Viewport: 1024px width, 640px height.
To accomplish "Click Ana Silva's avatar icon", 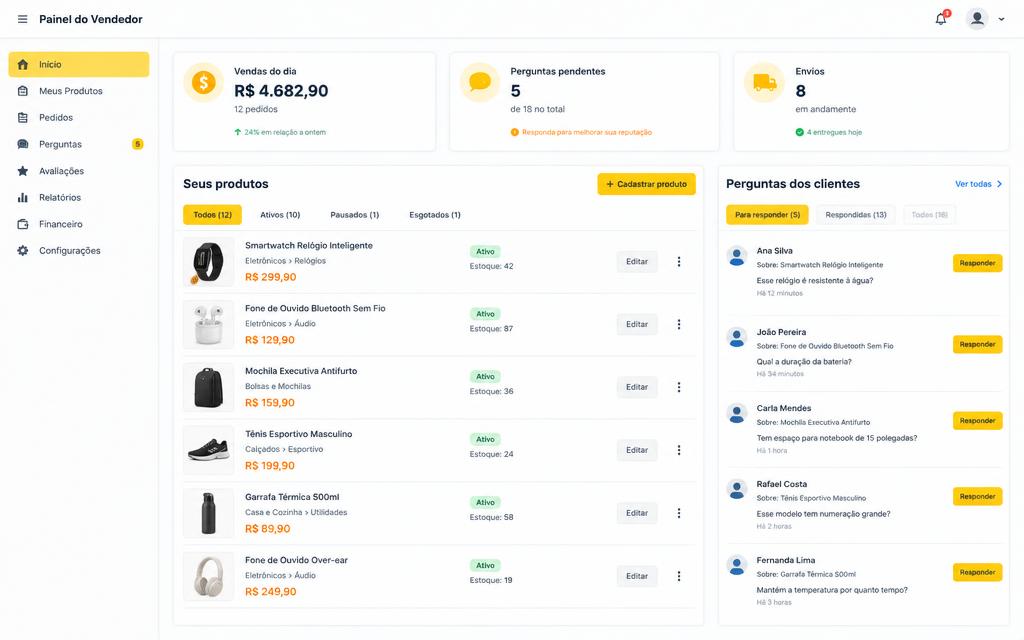I will (x=737, y=256).
